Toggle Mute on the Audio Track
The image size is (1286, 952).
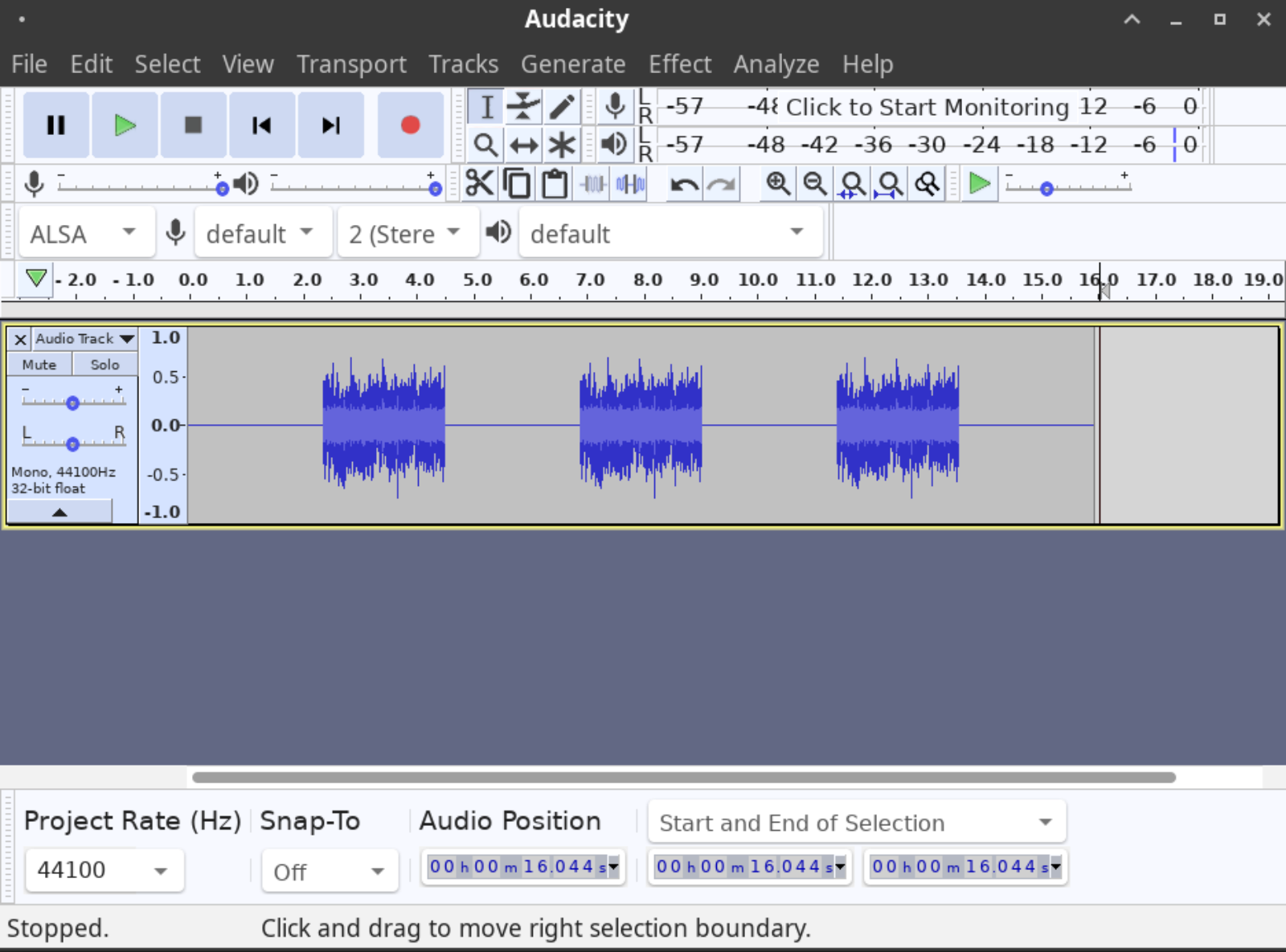click(x=39, y=365)
